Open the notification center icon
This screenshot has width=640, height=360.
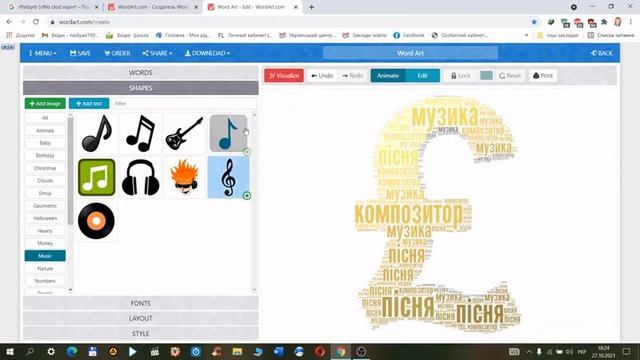point(627,351)
